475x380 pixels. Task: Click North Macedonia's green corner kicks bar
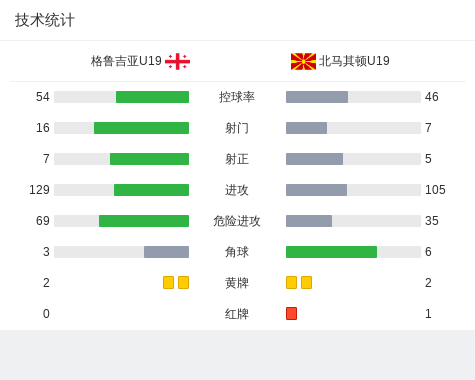click(x=331, y=252)
